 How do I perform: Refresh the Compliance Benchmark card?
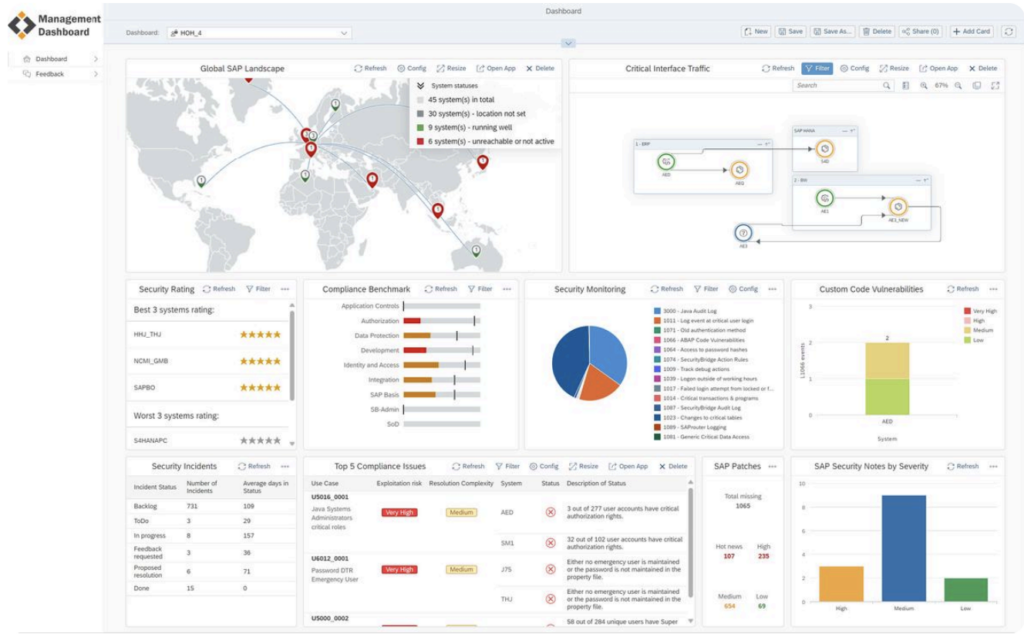pyautogui.click(x=441, y=289)
